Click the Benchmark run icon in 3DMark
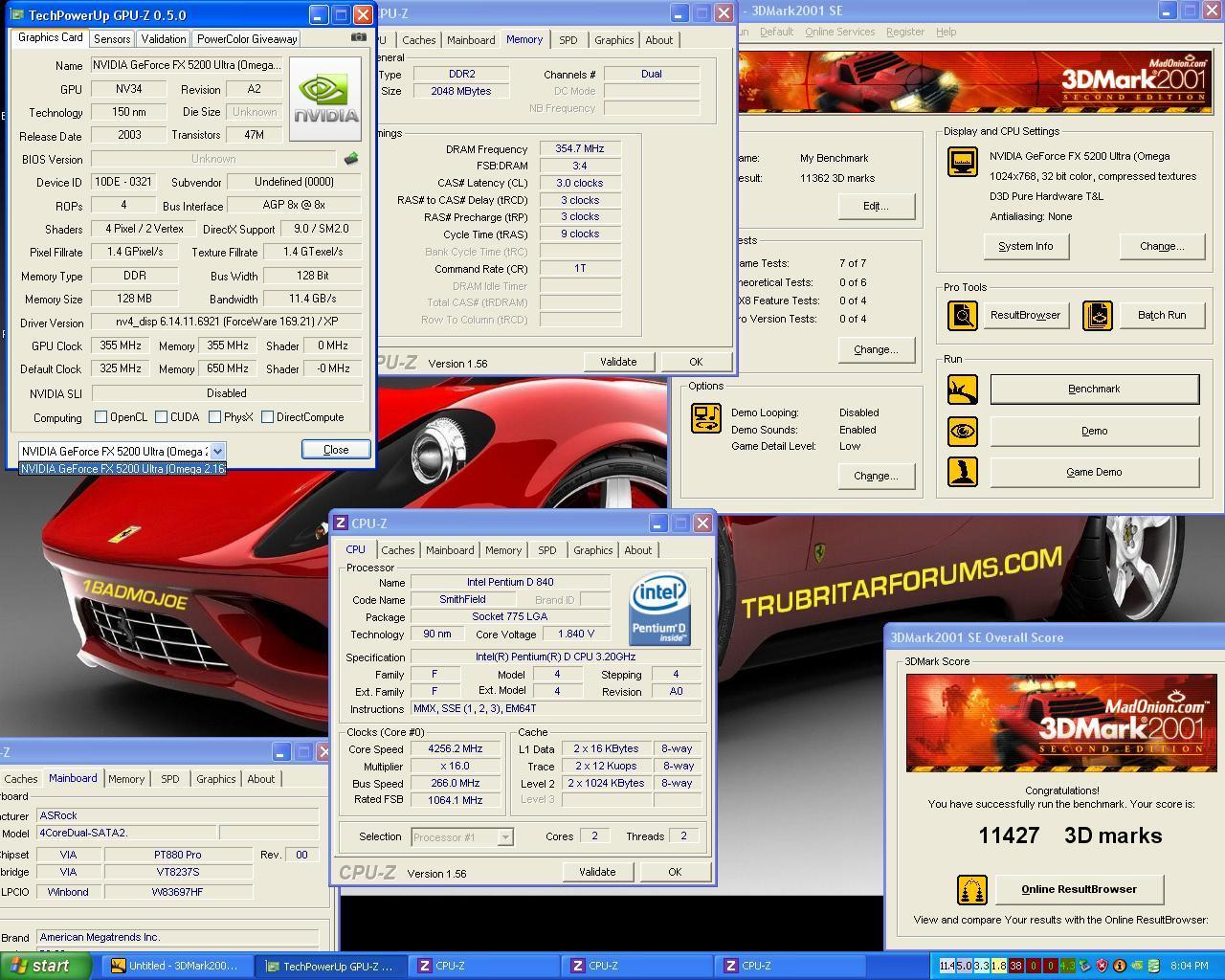Image resolution: width=1225 pixels, height=980 pixels. [x=962, y=390]
